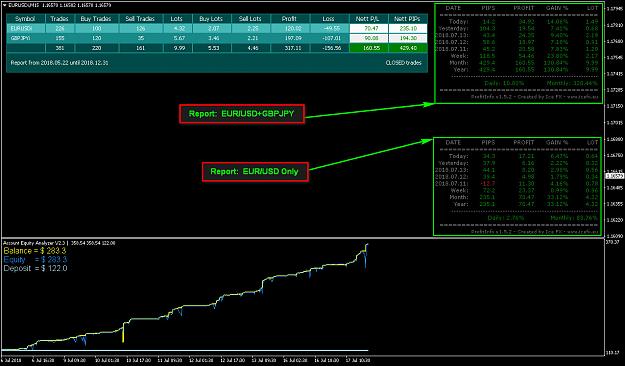The image size is (625, 366).
Task: Click the 'Report from 2018.05.22 until 2018.12.31' text
Action: point(59,63)
